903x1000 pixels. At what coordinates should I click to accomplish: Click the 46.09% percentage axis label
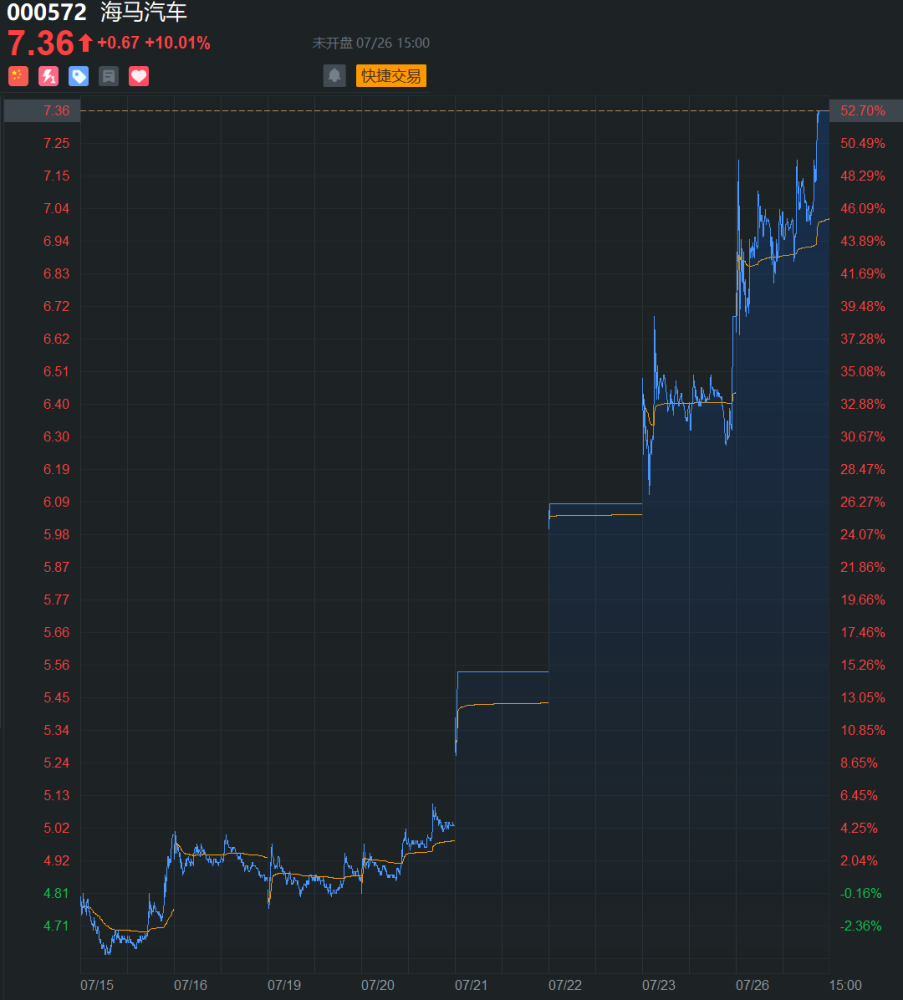[863, 209]
